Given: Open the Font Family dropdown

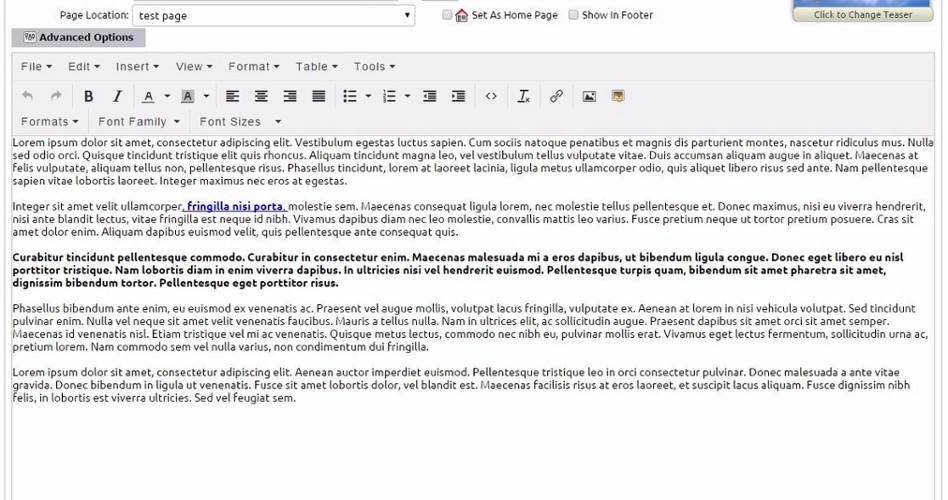Looking at the screenshot, I should tap(139, 122).
